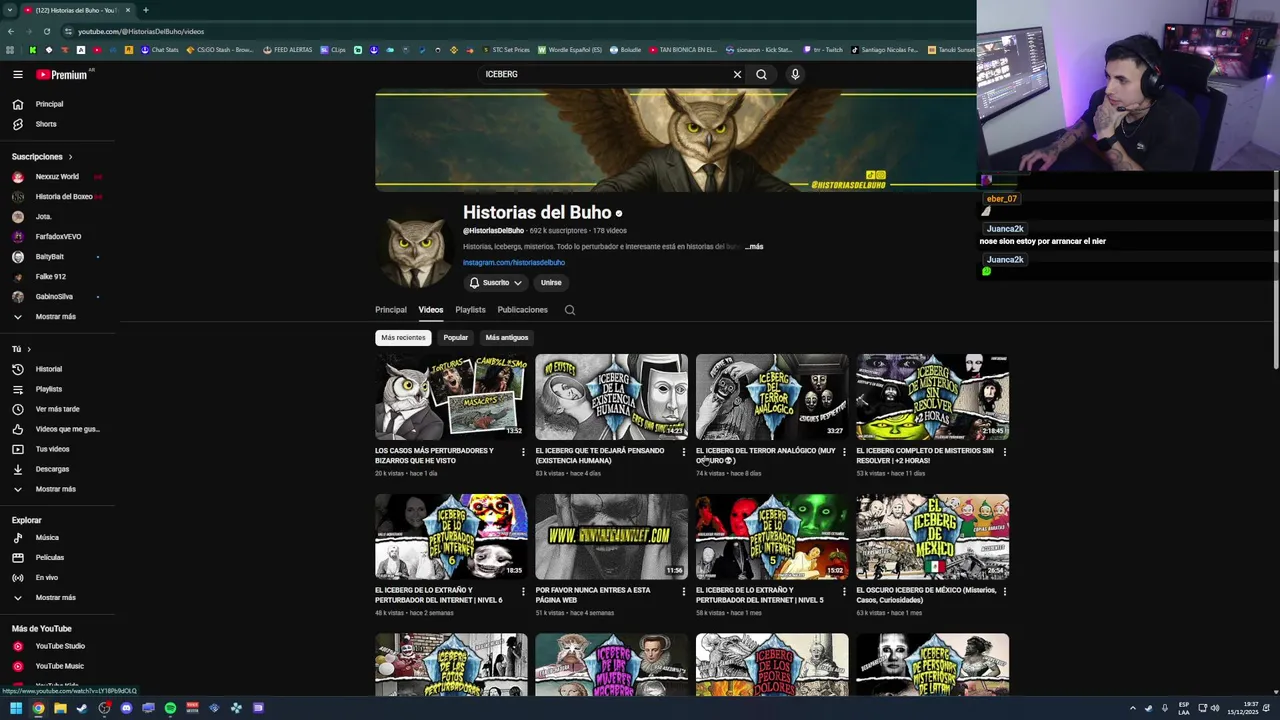Select the Más recientes filter chip
The height and width of the screenshot is (720, 1280).
point(403,338)
